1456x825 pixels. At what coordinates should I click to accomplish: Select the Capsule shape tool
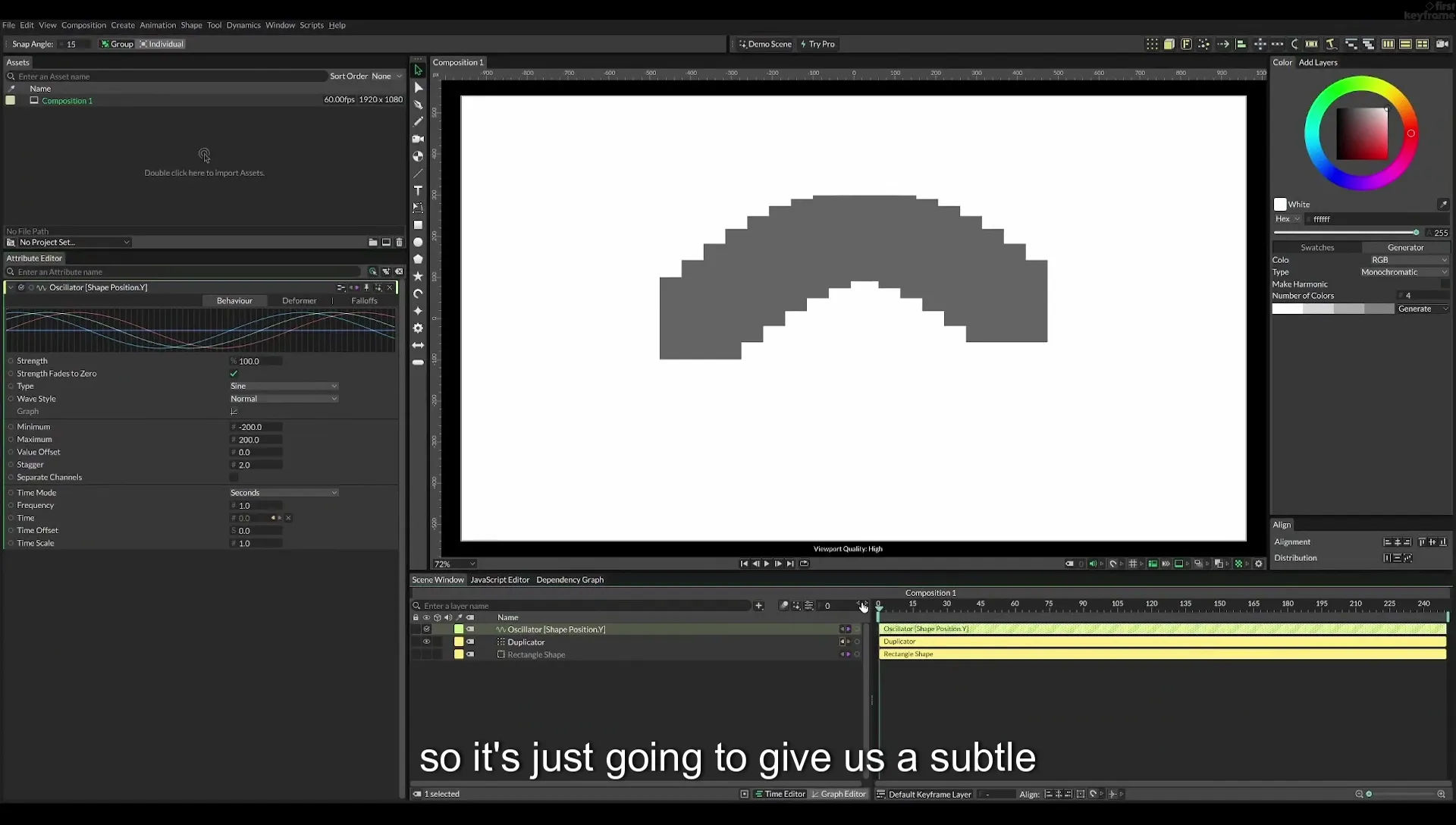[418, 362]
